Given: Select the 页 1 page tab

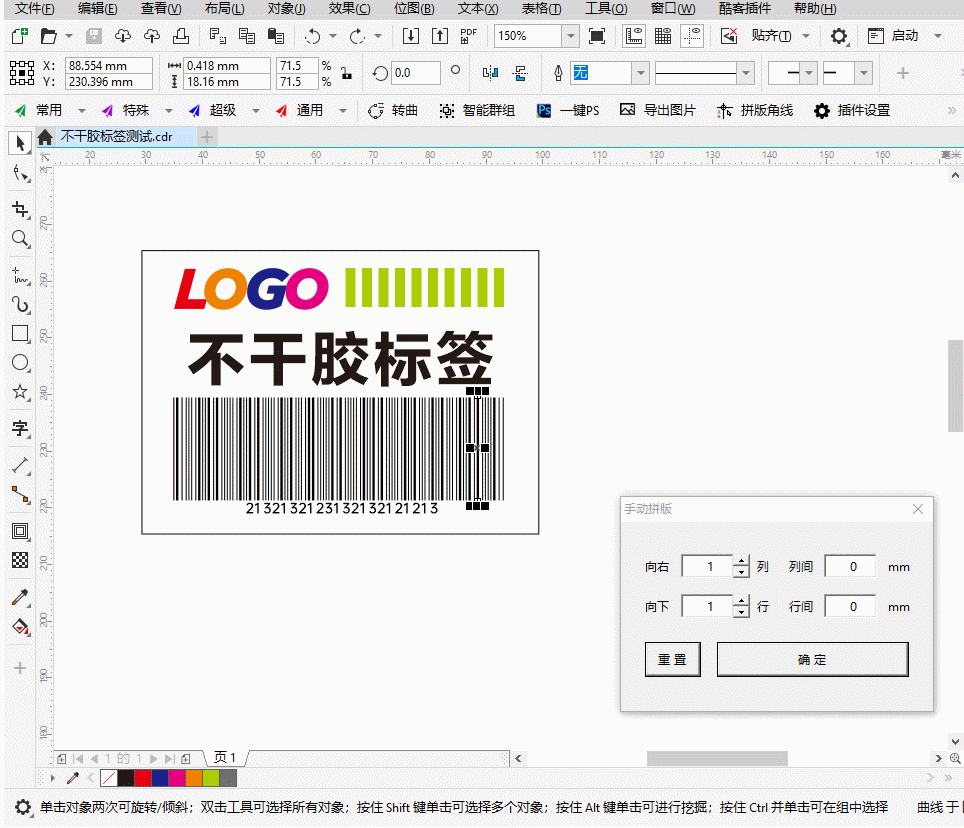Looking at the screenshot, I should [x=224, y=757].
